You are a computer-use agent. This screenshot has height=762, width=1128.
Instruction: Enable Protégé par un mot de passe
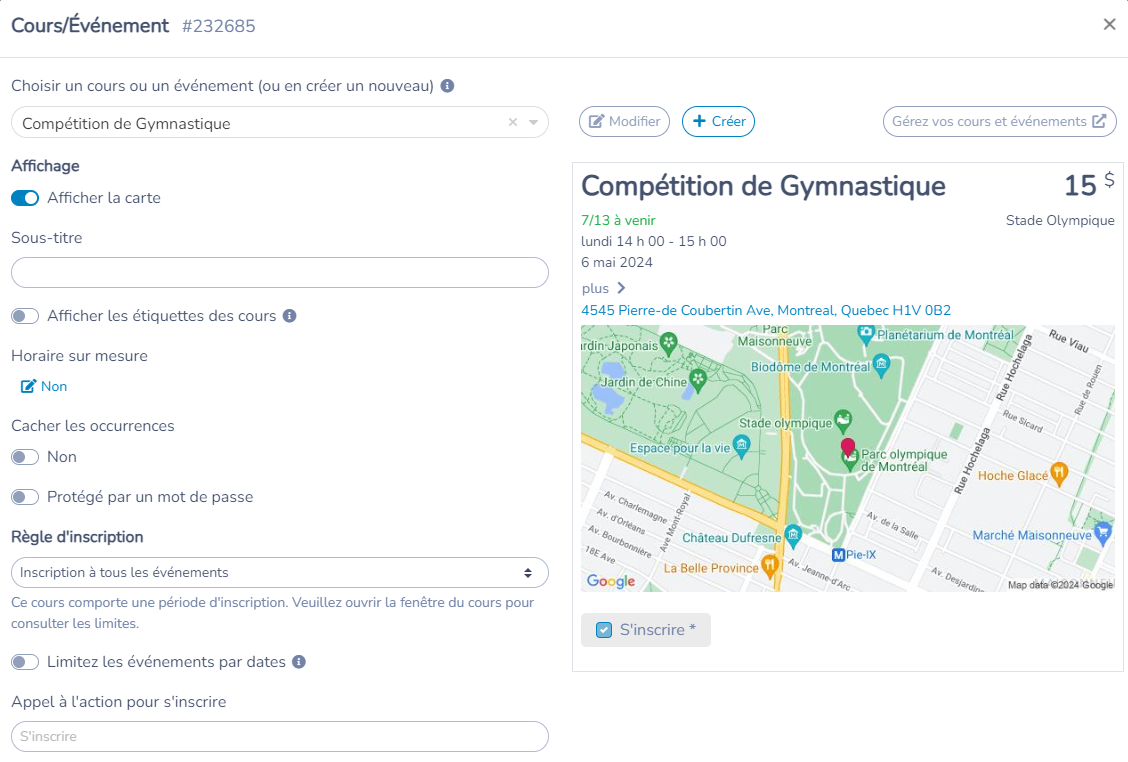(x=25, y=497)
